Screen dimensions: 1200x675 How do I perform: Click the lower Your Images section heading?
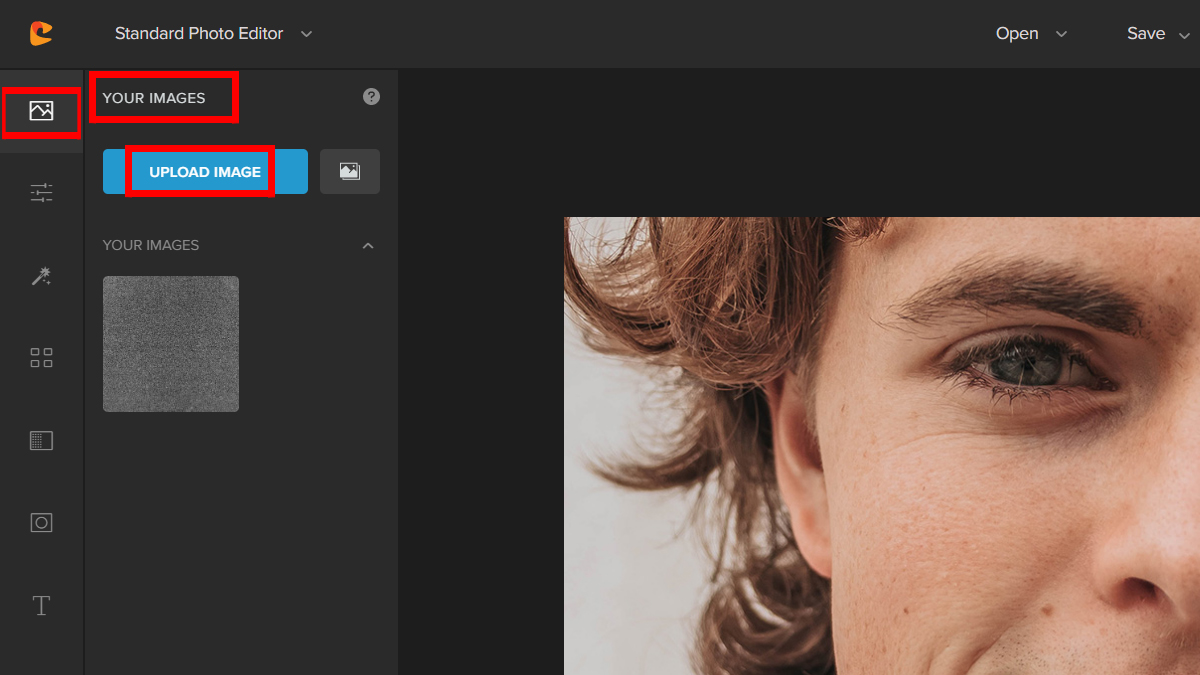(151, 245)
